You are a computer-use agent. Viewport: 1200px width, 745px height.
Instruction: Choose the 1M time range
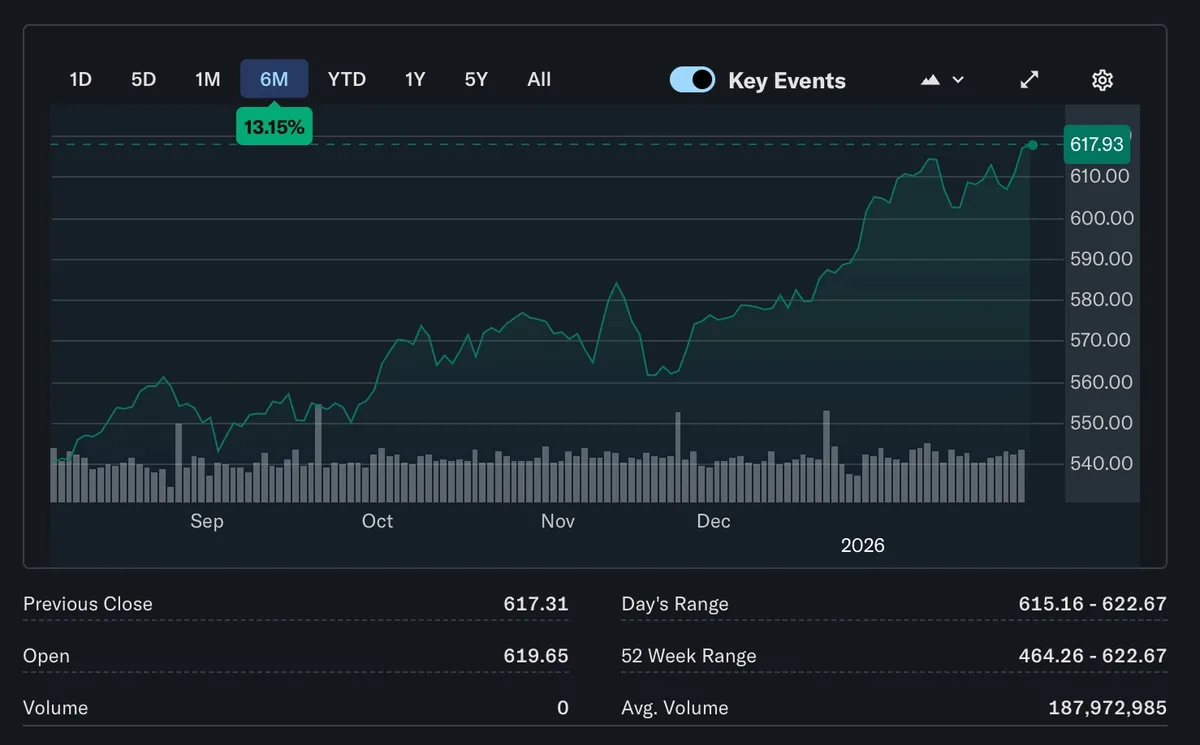[208, 79]
